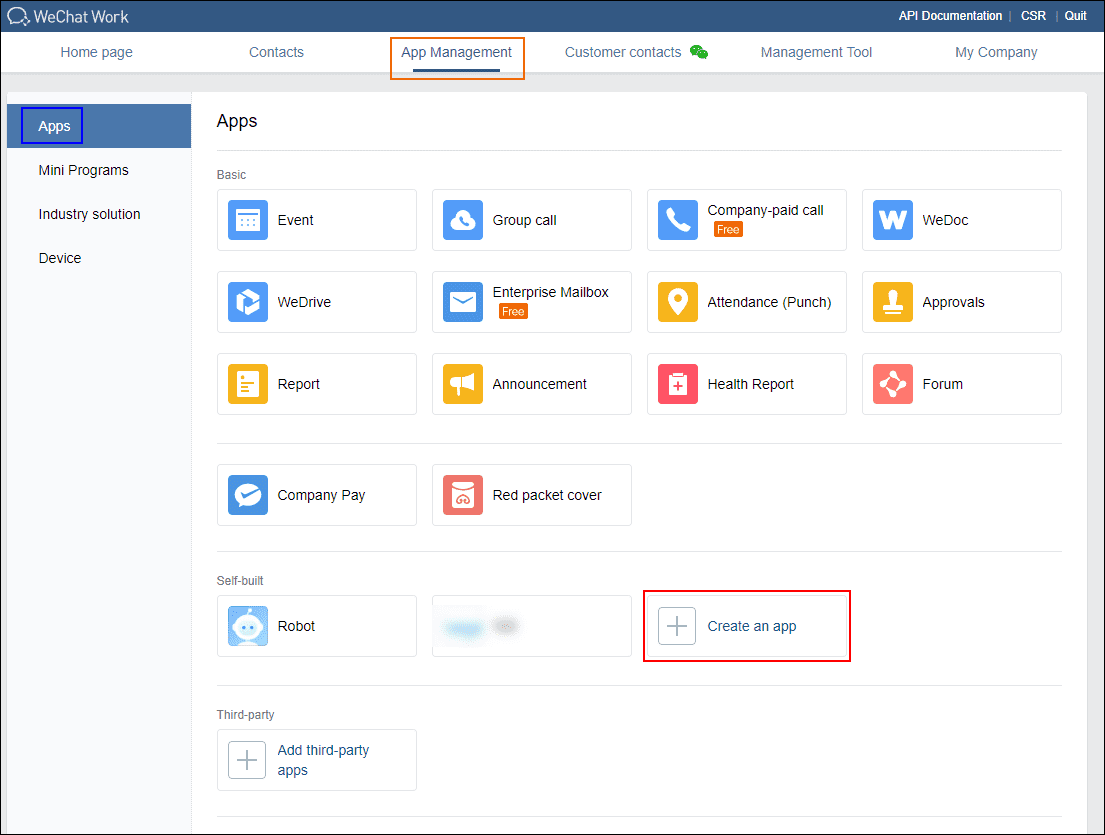
Task: Open the Attendance (Punch) location icon
Action: click(x=677, y=302)
